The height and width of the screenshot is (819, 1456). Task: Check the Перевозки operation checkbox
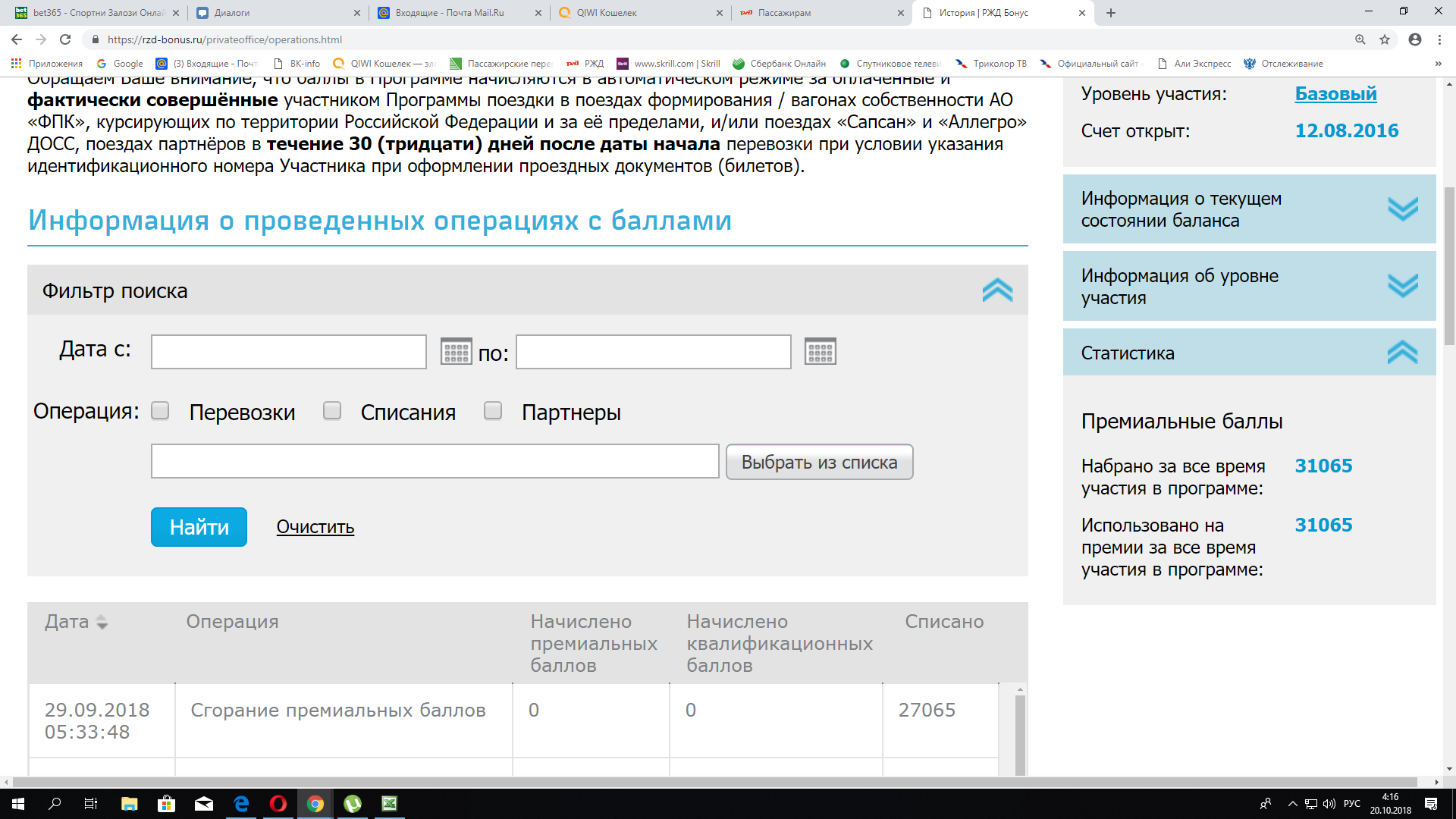click(x=160, y=411)
